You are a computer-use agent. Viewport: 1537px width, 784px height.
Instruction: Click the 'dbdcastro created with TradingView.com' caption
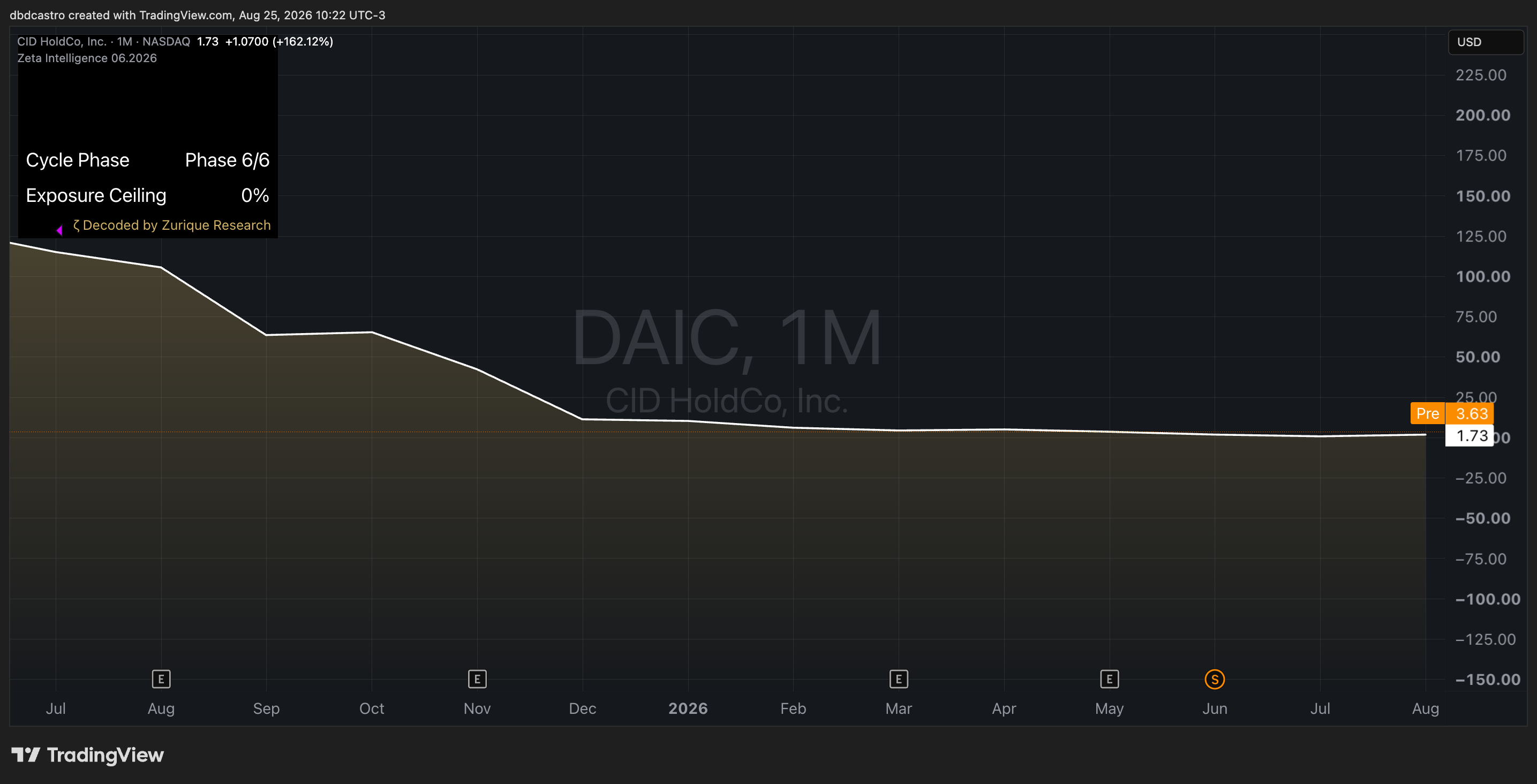(x=121, y=15)
